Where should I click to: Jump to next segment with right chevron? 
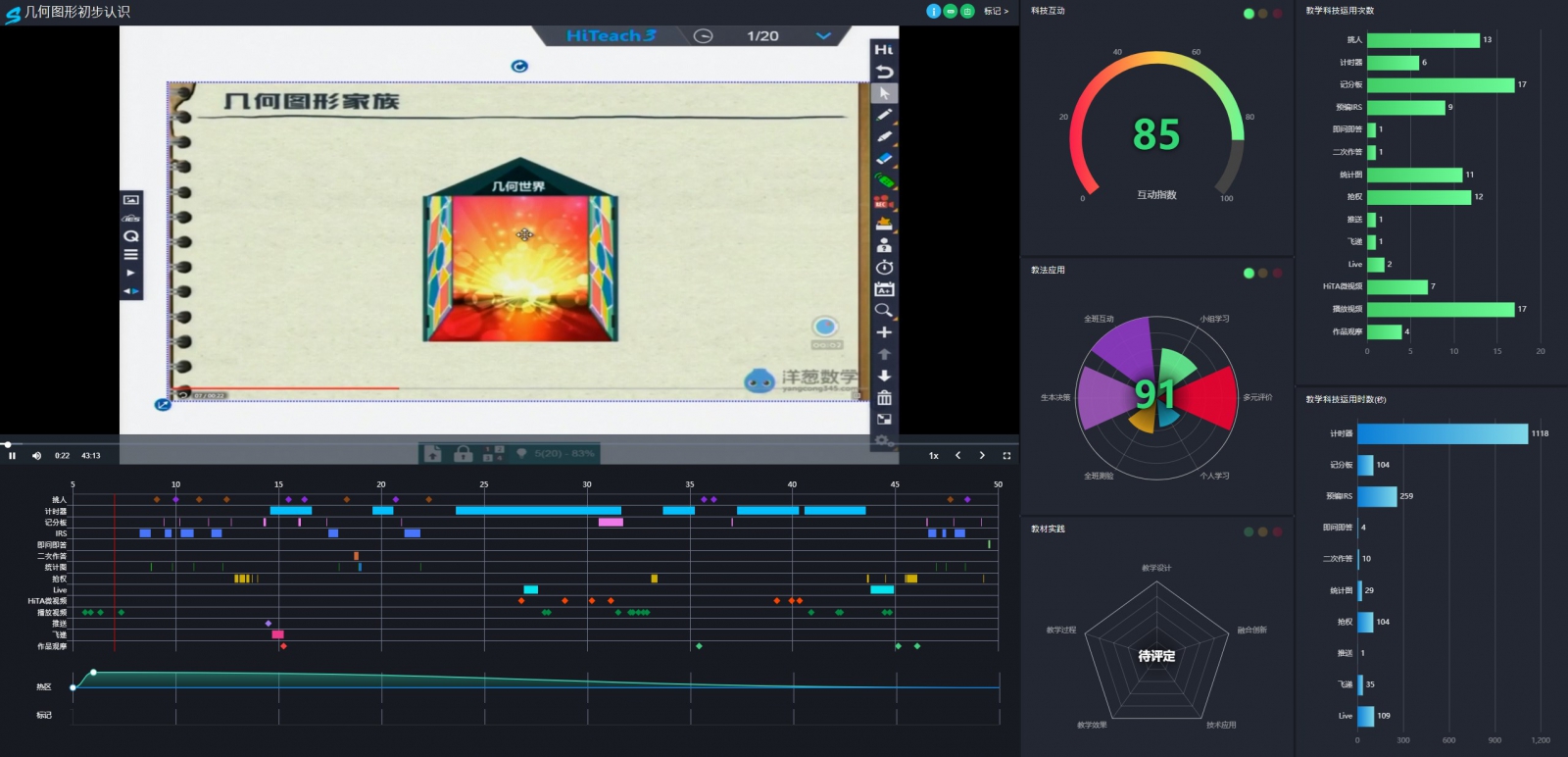[982, 456]
